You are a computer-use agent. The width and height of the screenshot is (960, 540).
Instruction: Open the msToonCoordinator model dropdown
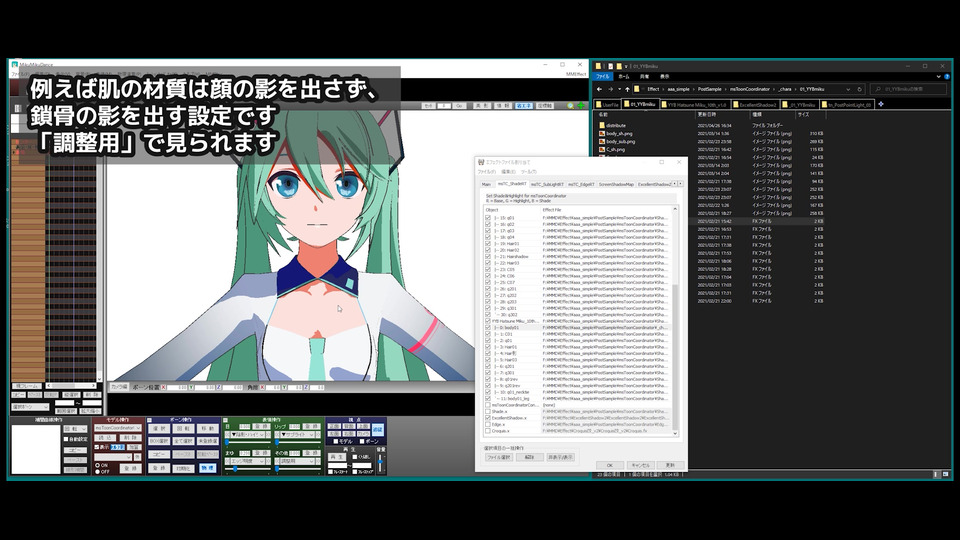click(x=118, y=428)
